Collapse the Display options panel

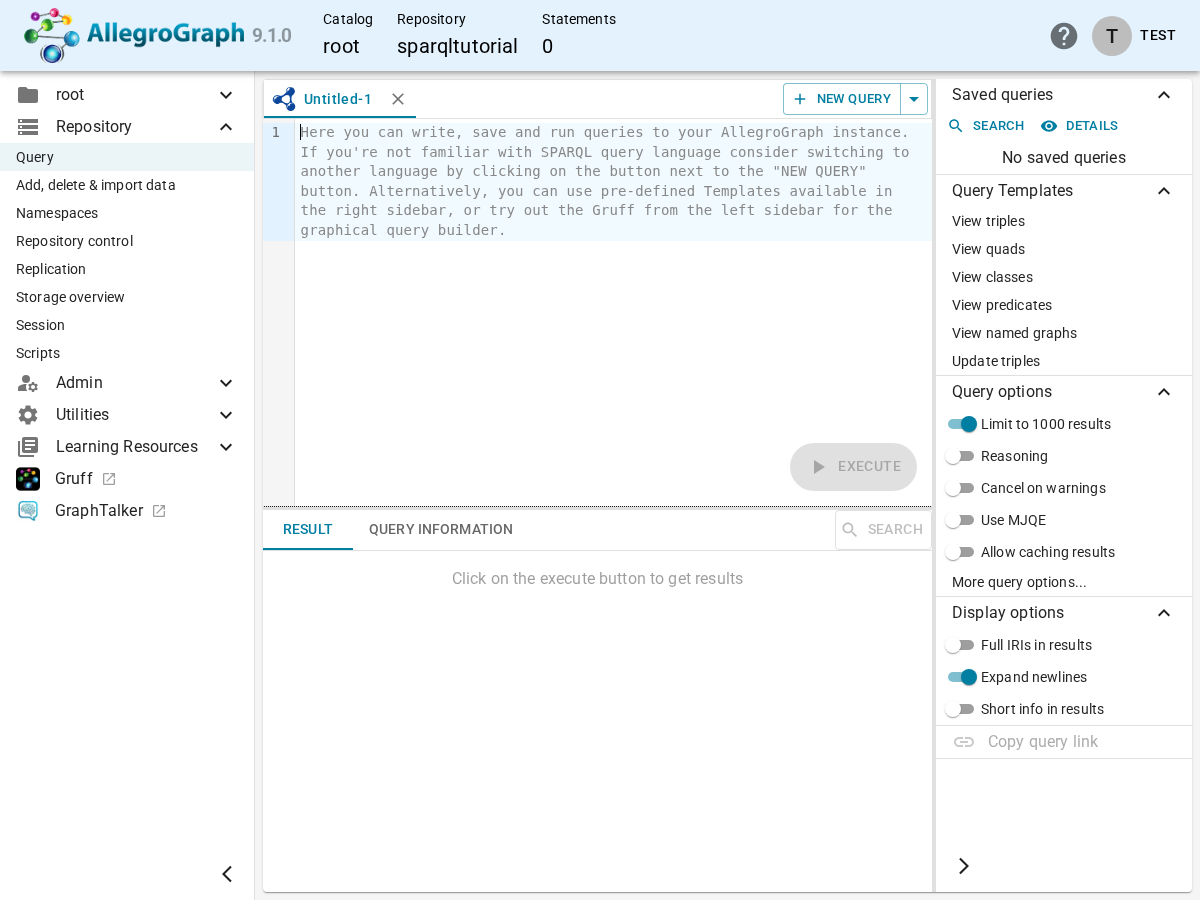[x=1164, y=613]
